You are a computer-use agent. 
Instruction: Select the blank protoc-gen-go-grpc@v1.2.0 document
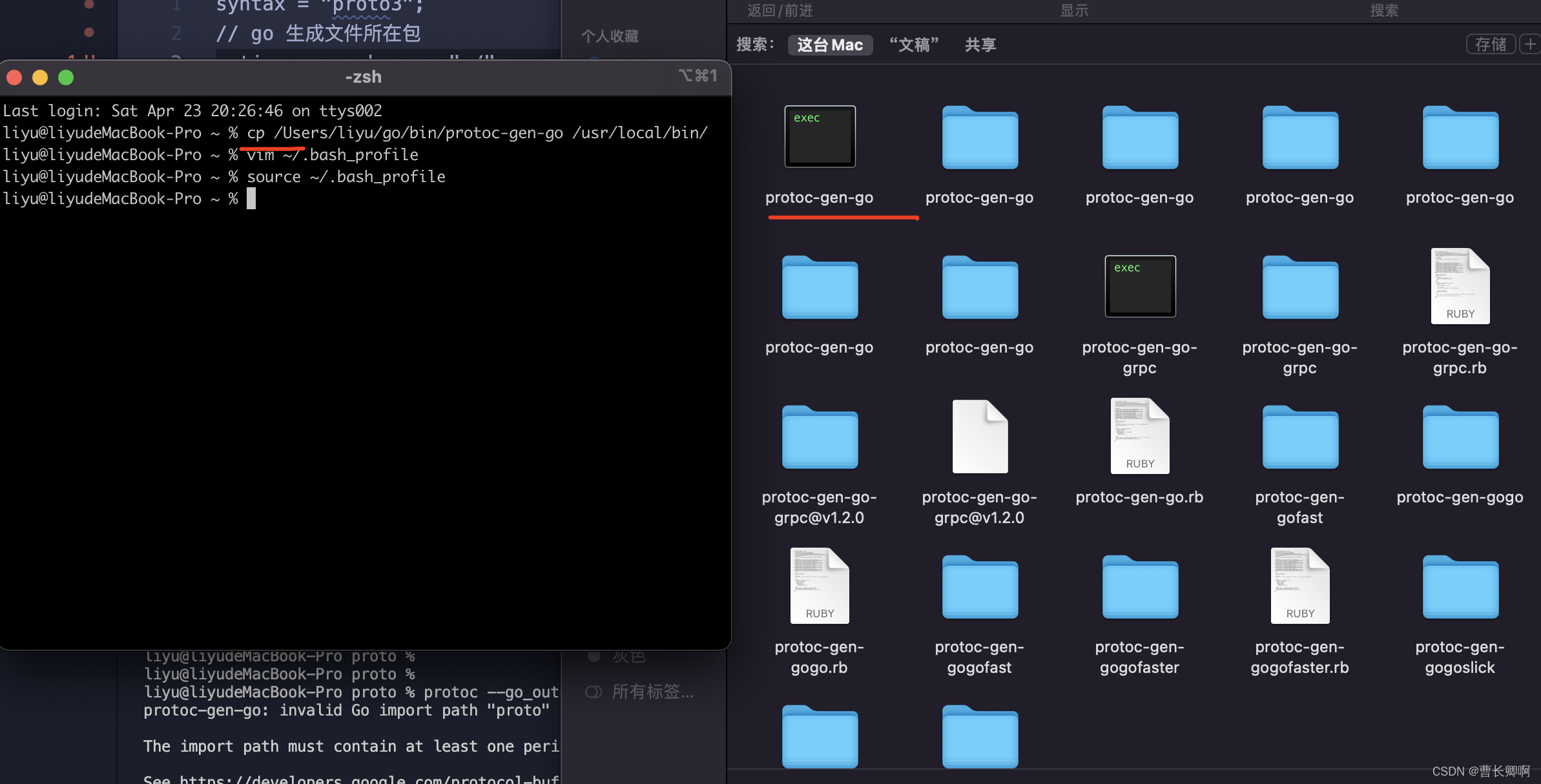[980, 437]
